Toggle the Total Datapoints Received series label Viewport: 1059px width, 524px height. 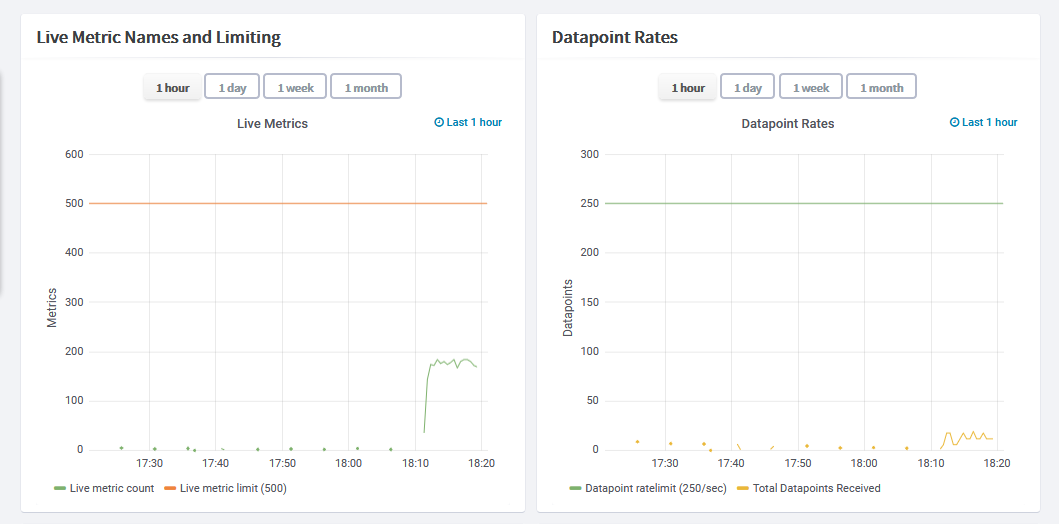[817, 488]
